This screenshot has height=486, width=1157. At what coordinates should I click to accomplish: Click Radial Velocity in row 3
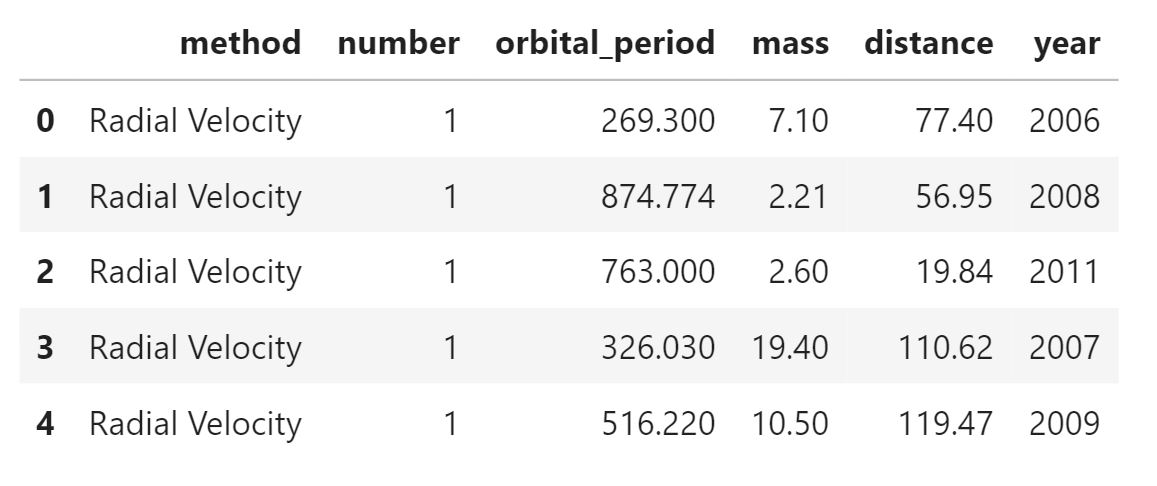pyautogui.click(x=196, y=348)
